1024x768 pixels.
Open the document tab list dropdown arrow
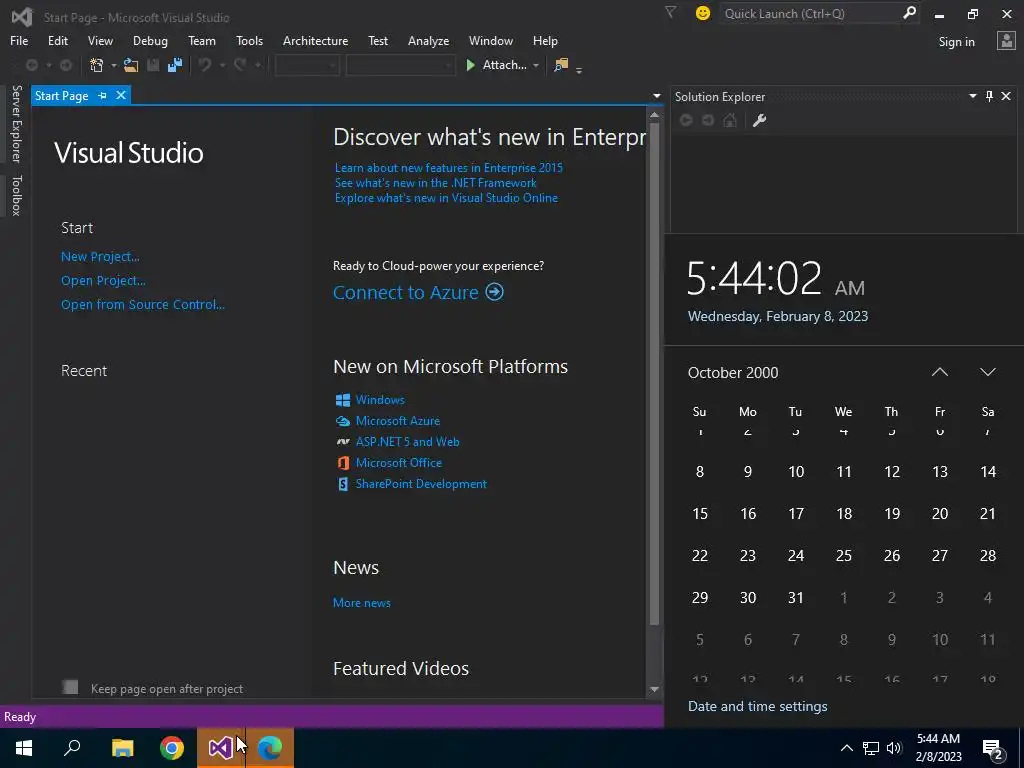point(657,96)
